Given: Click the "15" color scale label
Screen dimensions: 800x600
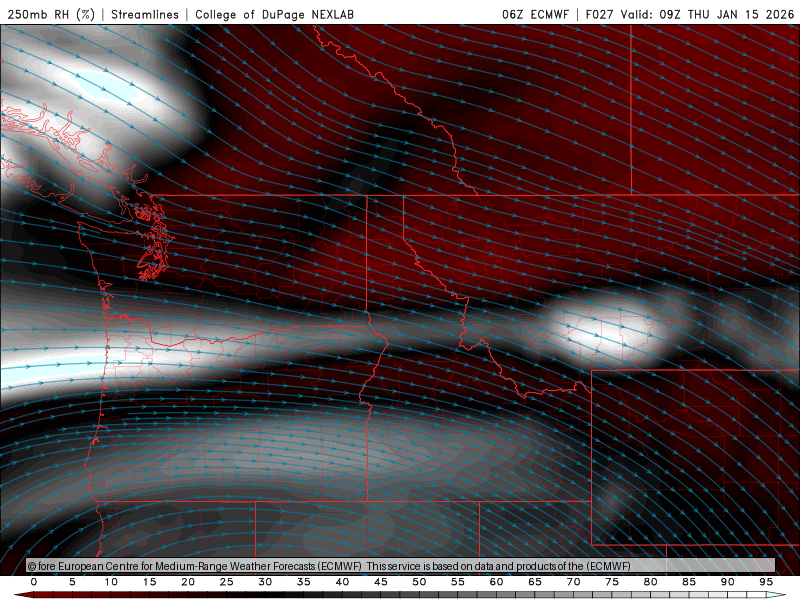Looking at the screenshot, I should point(149,582).
